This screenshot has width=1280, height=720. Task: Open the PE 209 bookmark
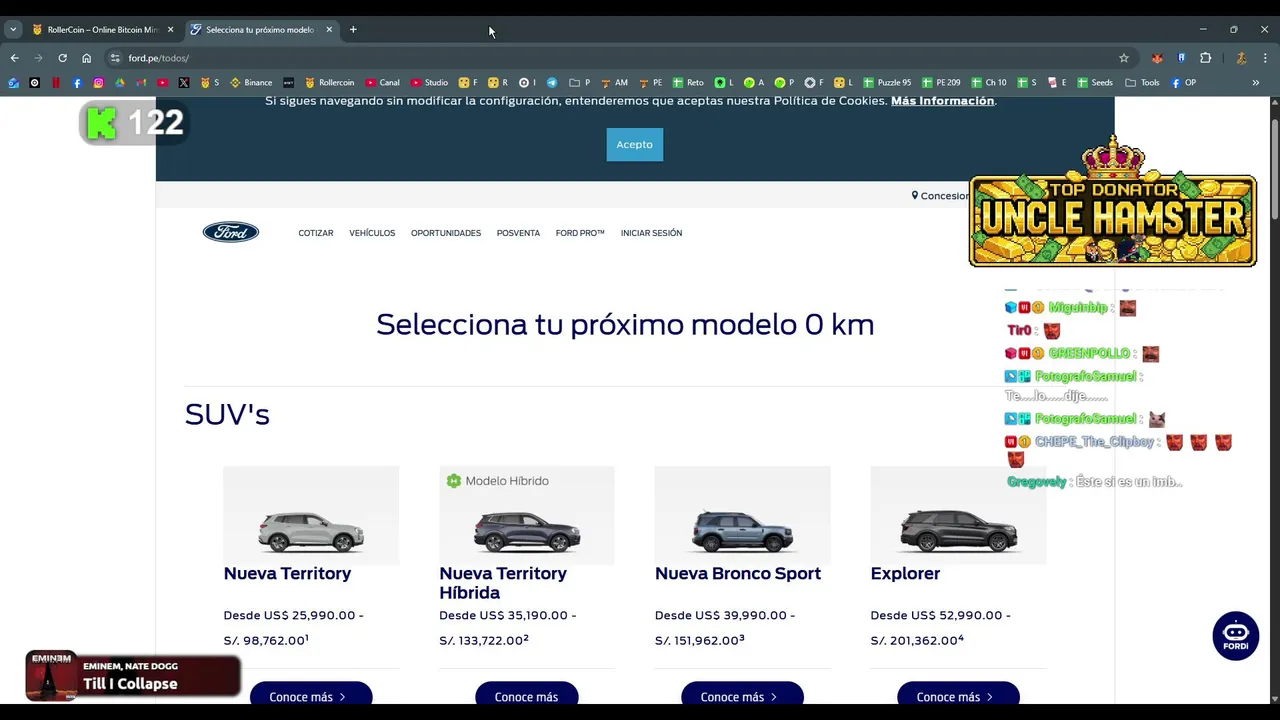941,83
